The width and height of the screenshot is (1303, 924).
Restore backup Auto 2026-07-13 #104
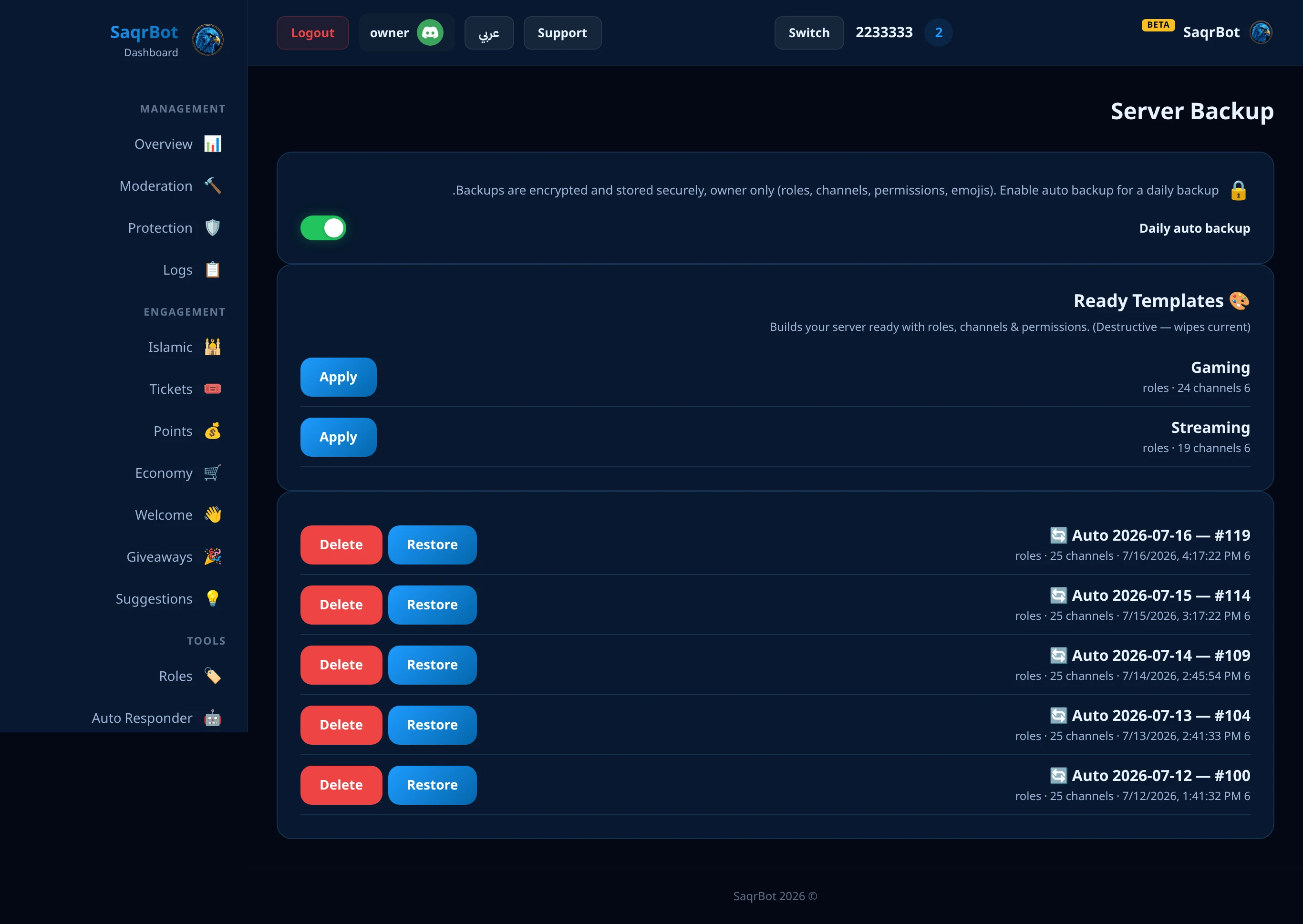tap(433, 725)
